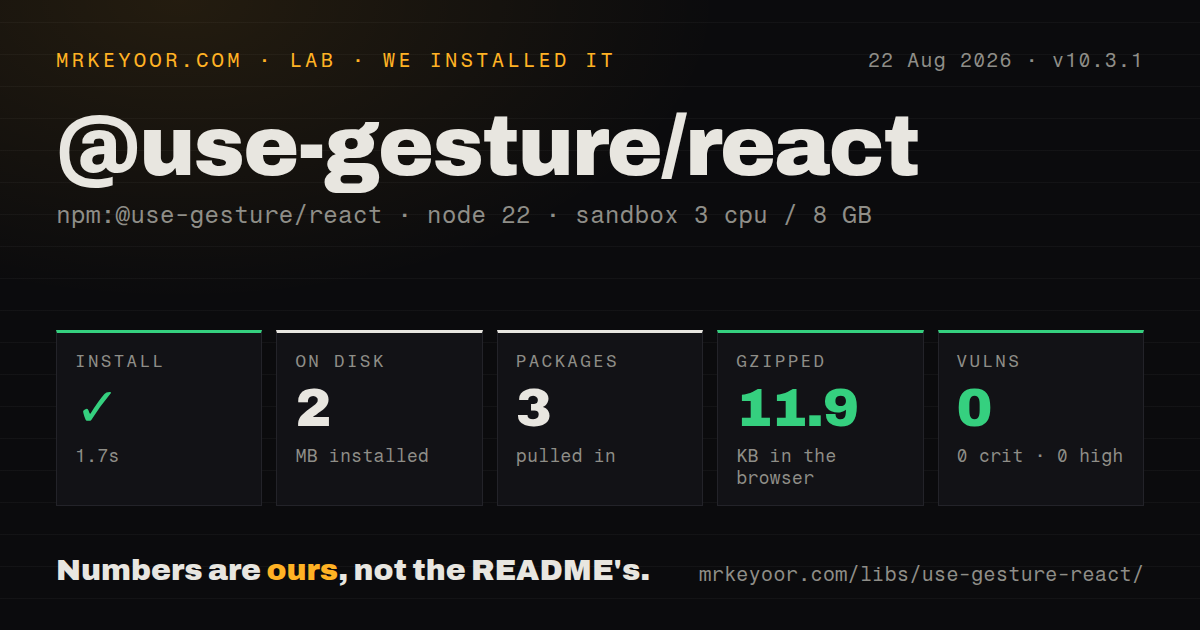Viewport: 1200px width, 630px height.
Task: Click the "Numbers are ours, not the README's." tagline
Action: (353, 571)
